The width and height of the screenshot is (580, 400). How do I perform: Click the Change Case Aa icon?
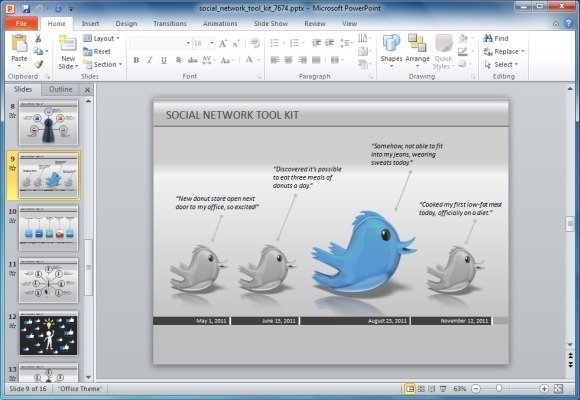225,60
